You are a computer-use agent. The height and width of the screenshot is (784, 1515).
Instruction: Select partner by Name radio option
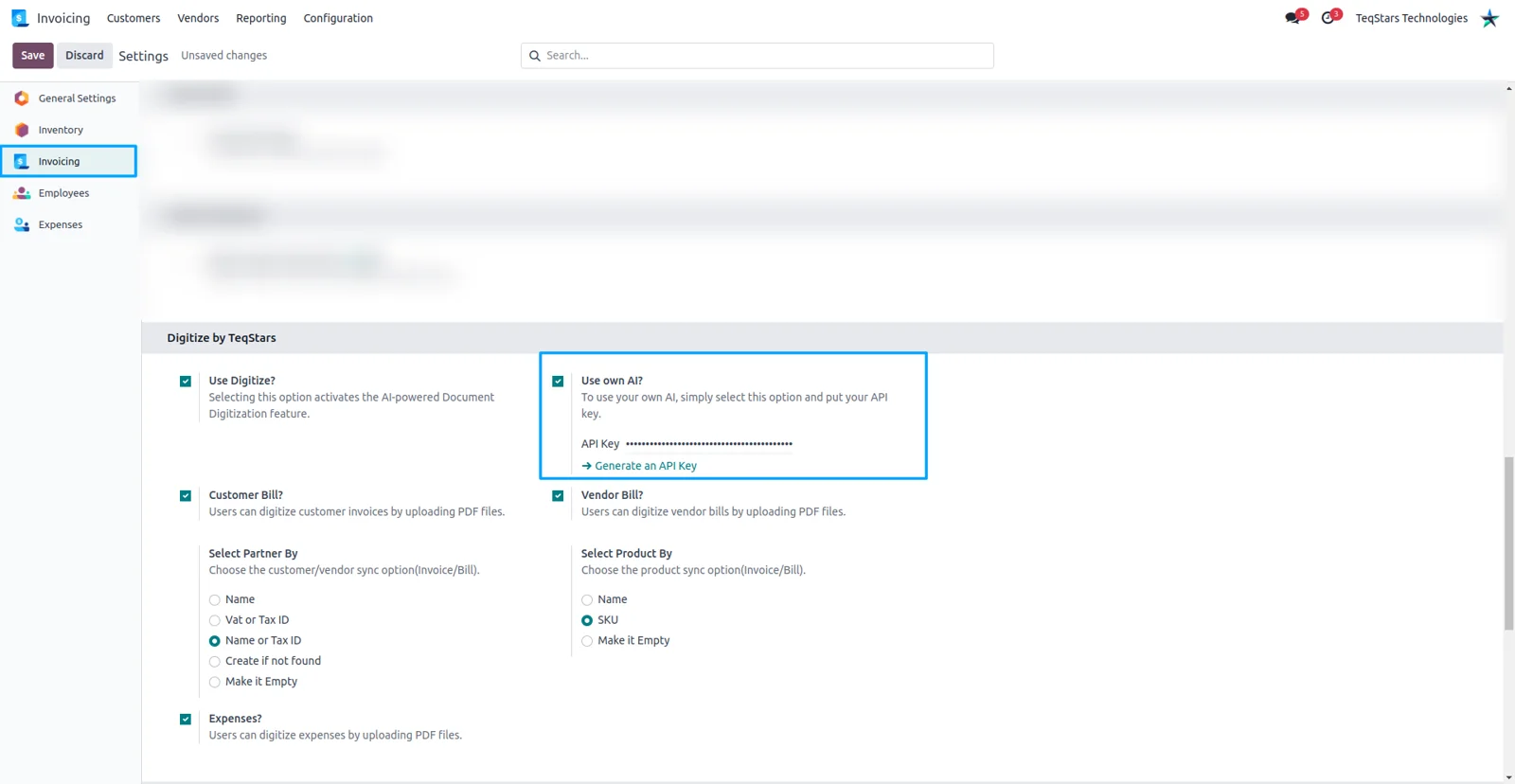tap(215, 600)
